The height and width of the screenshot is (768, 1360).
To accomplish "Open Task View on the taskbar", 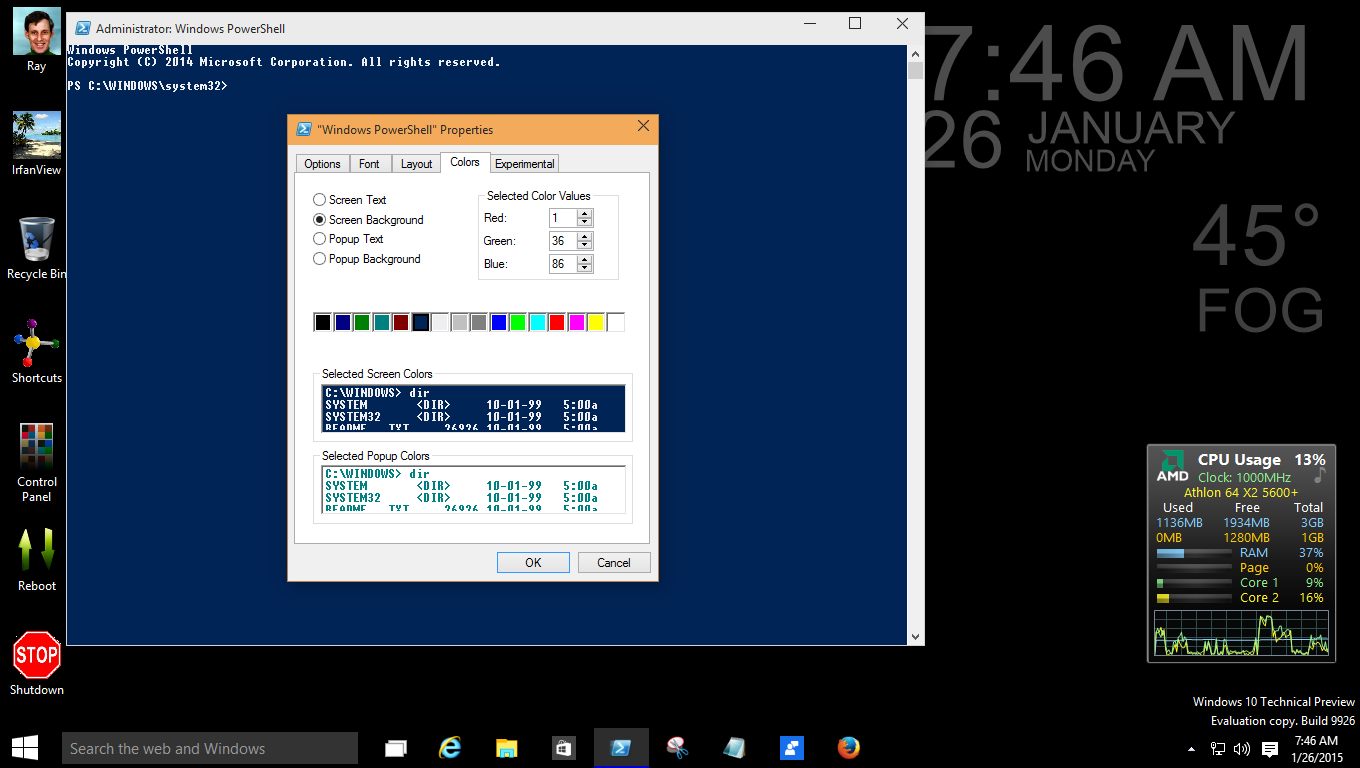I will (x=396, y=748).
